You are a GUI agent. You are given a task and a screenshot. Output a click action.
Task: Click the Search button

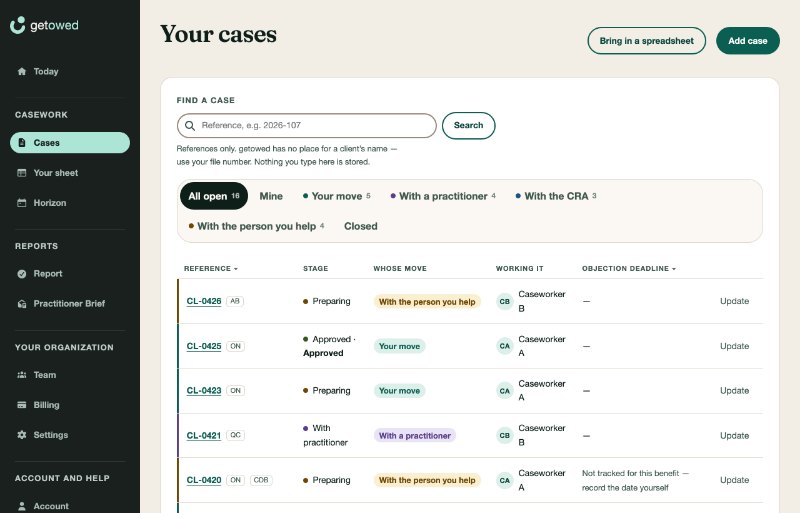[468, 126]
